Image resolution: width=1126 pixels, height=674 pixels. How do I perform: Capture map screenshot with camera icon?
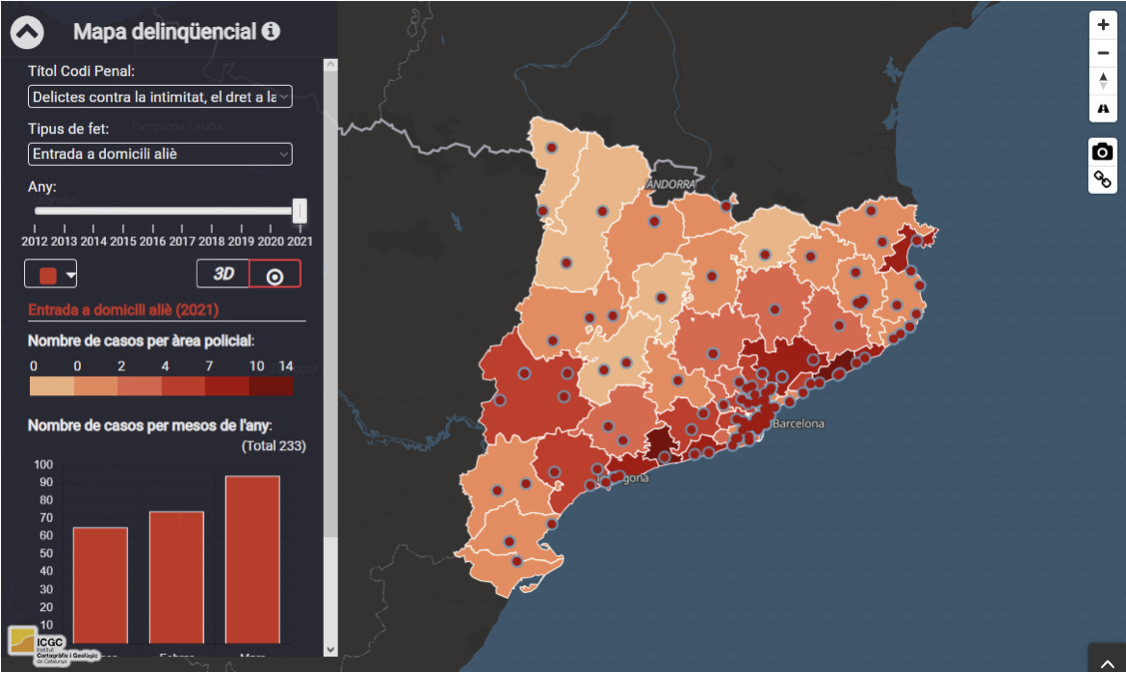(1102, 152)
